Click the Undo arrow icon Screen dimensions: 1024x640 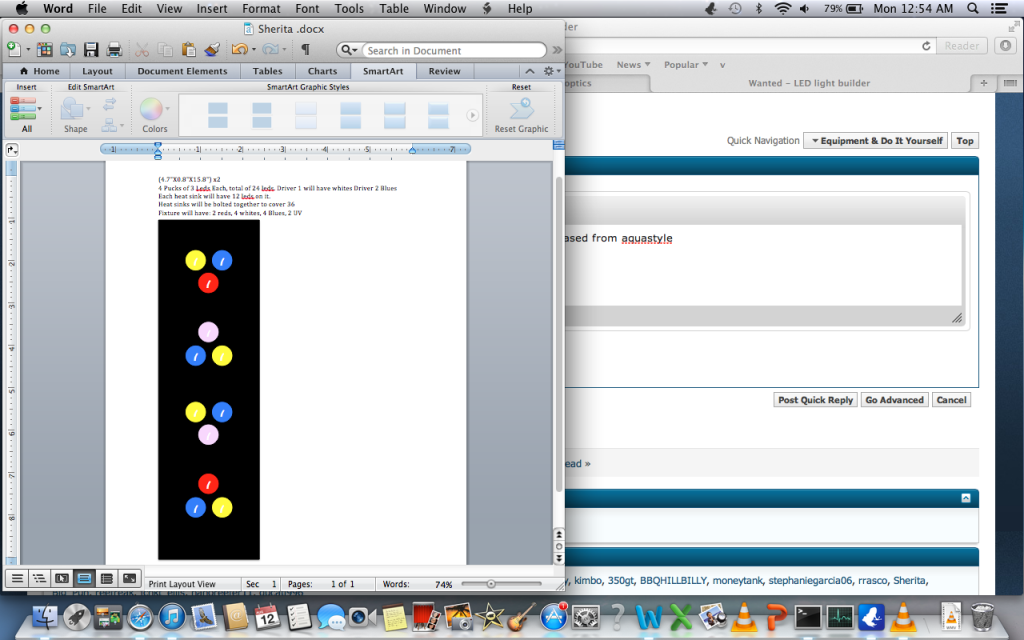coord(238,49)
